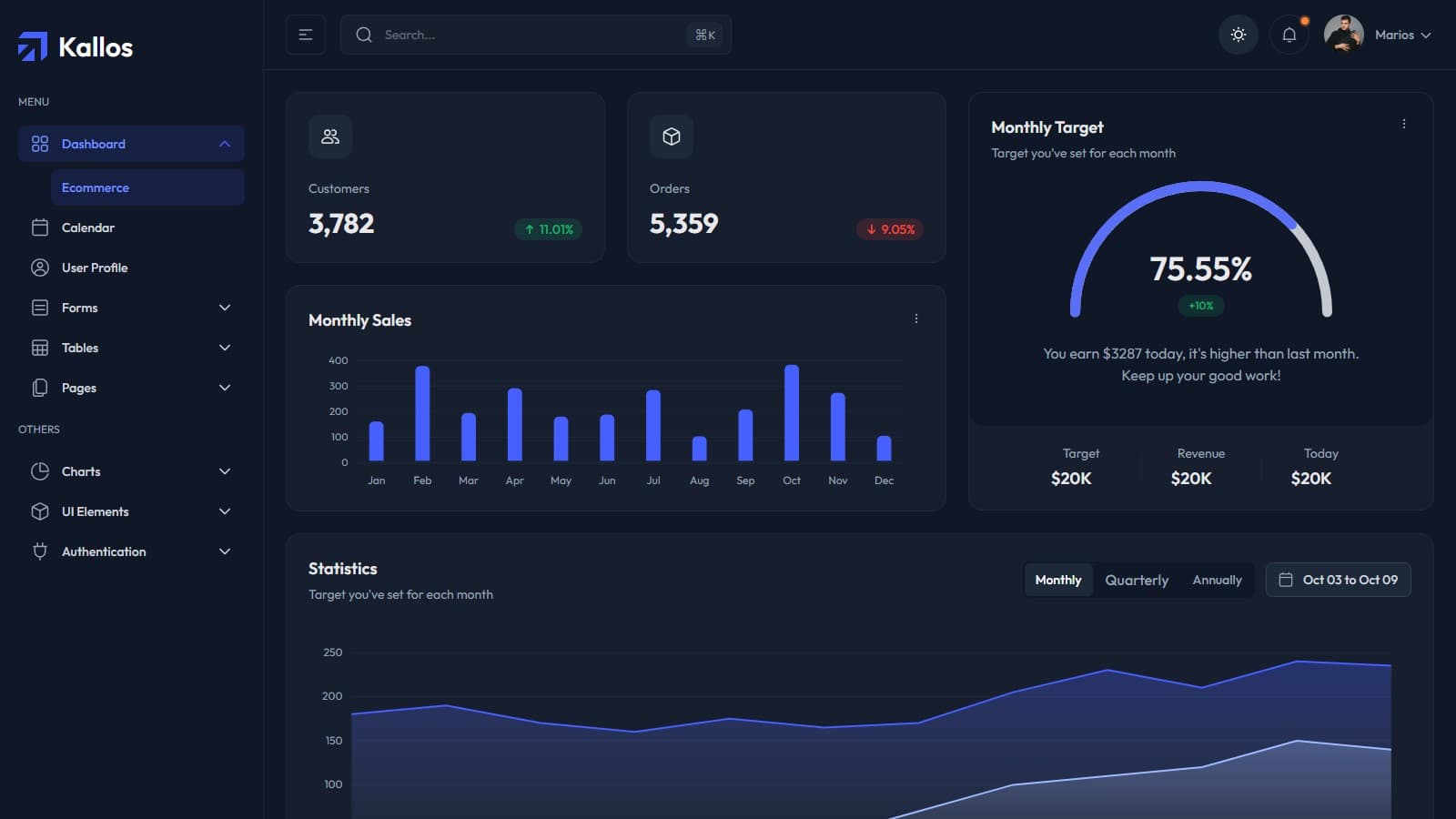
Task: Click the search magnifier icon
Action: pos(364,35)
